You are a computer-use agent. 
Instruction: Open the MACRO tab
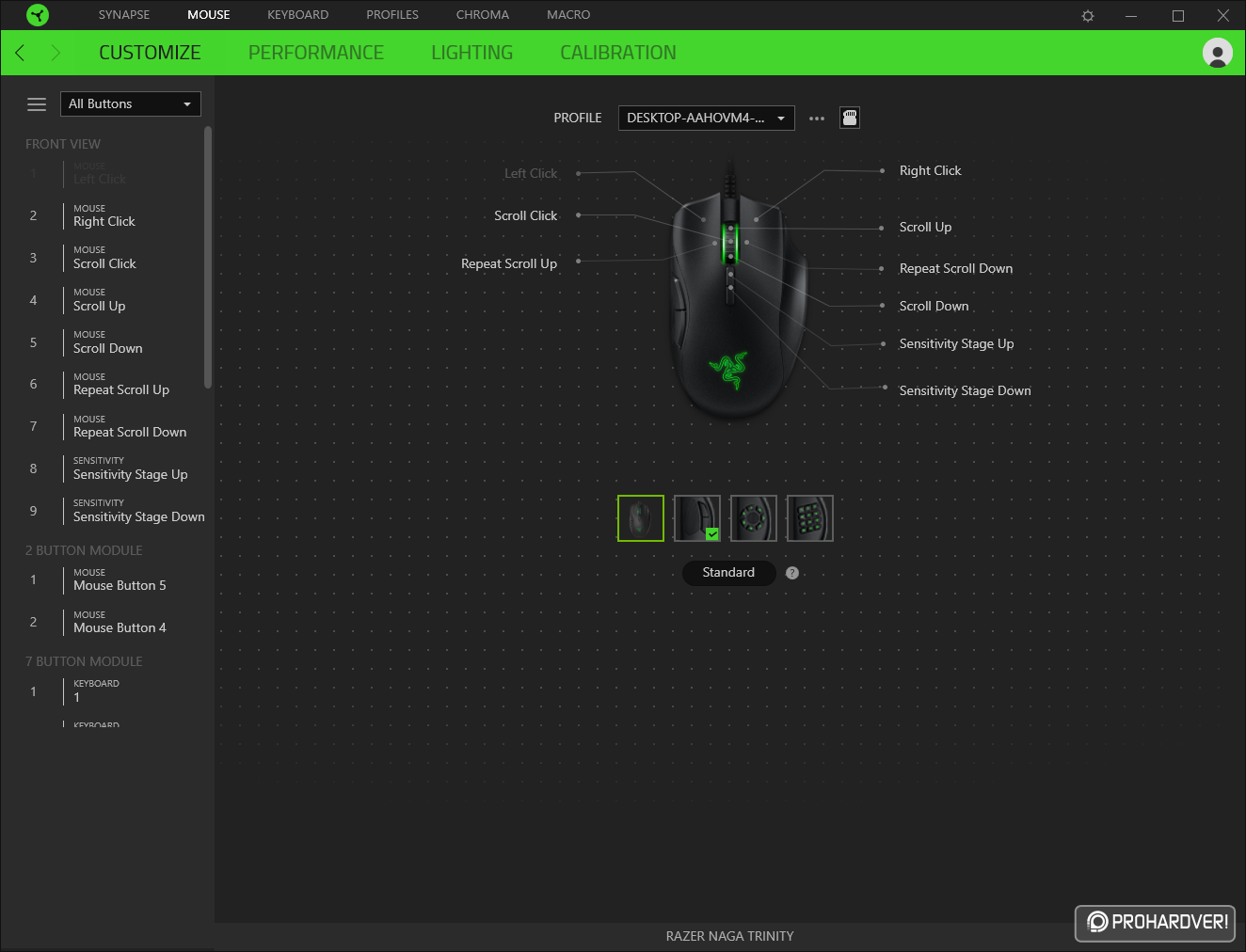pos(568,15)
